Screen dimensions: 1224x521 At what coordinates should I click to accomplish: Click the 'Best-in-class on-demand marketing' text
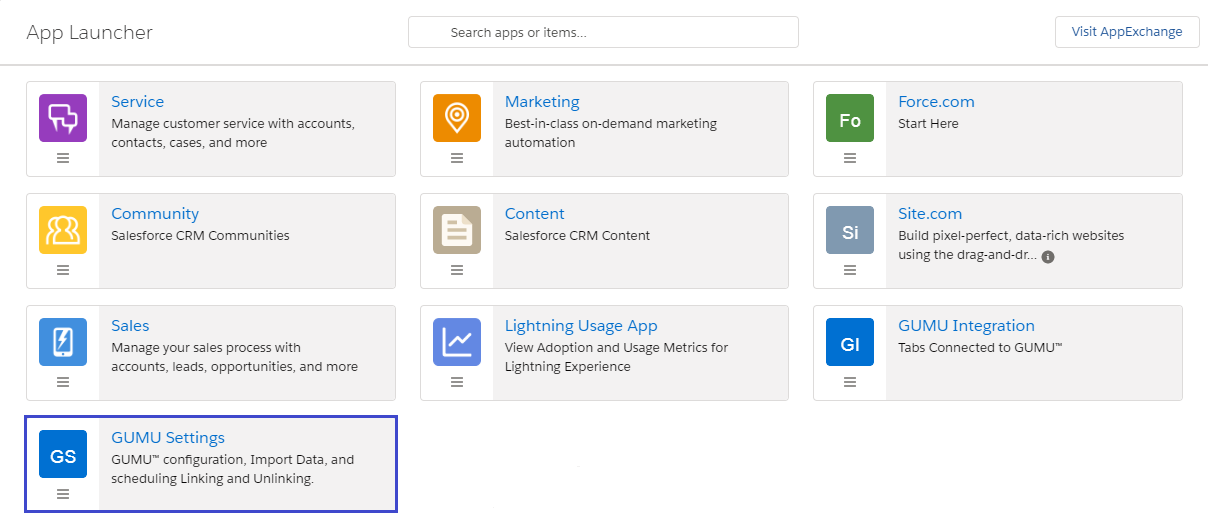coord(611,124)
